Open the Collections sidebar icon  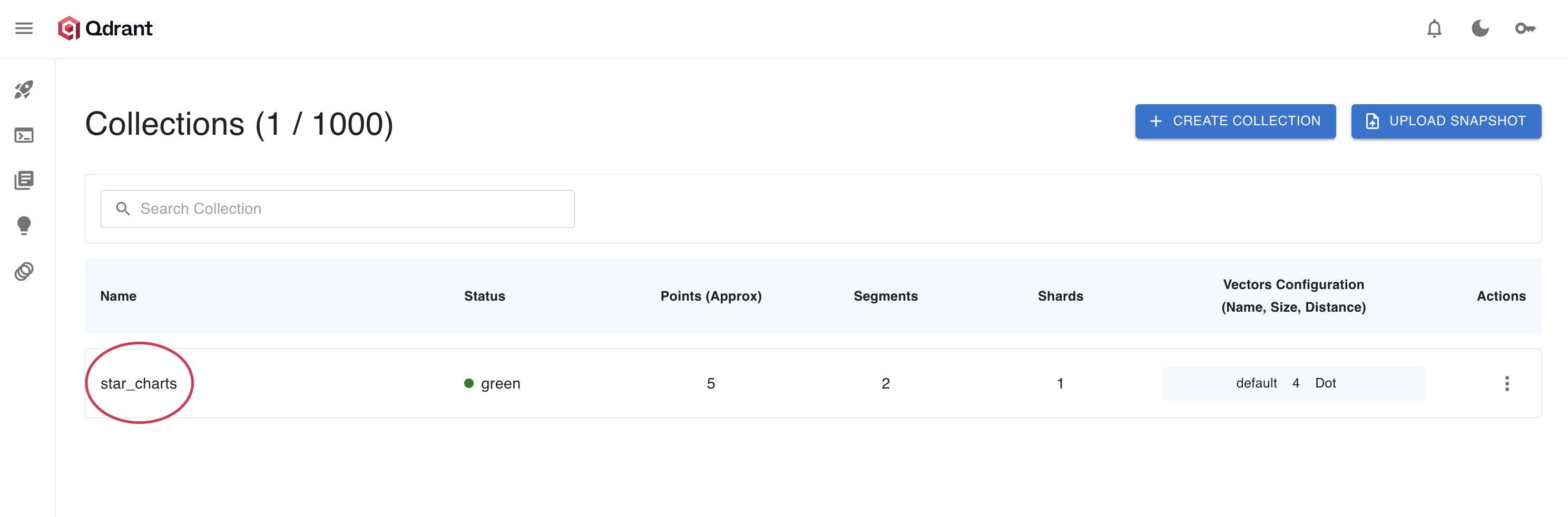(24, 180)
